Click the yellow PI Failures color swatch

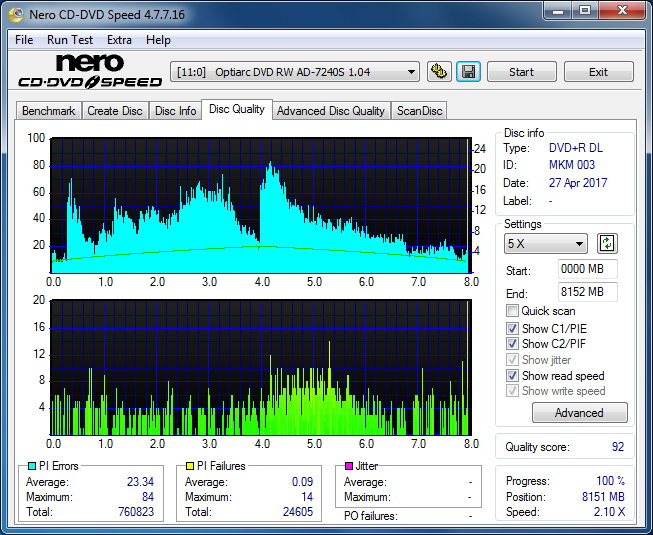tap(190, 466)
